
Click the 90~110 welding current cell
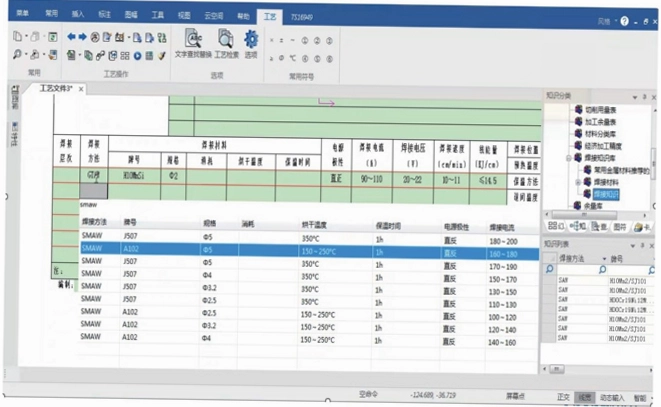click(x=371, y=179)
